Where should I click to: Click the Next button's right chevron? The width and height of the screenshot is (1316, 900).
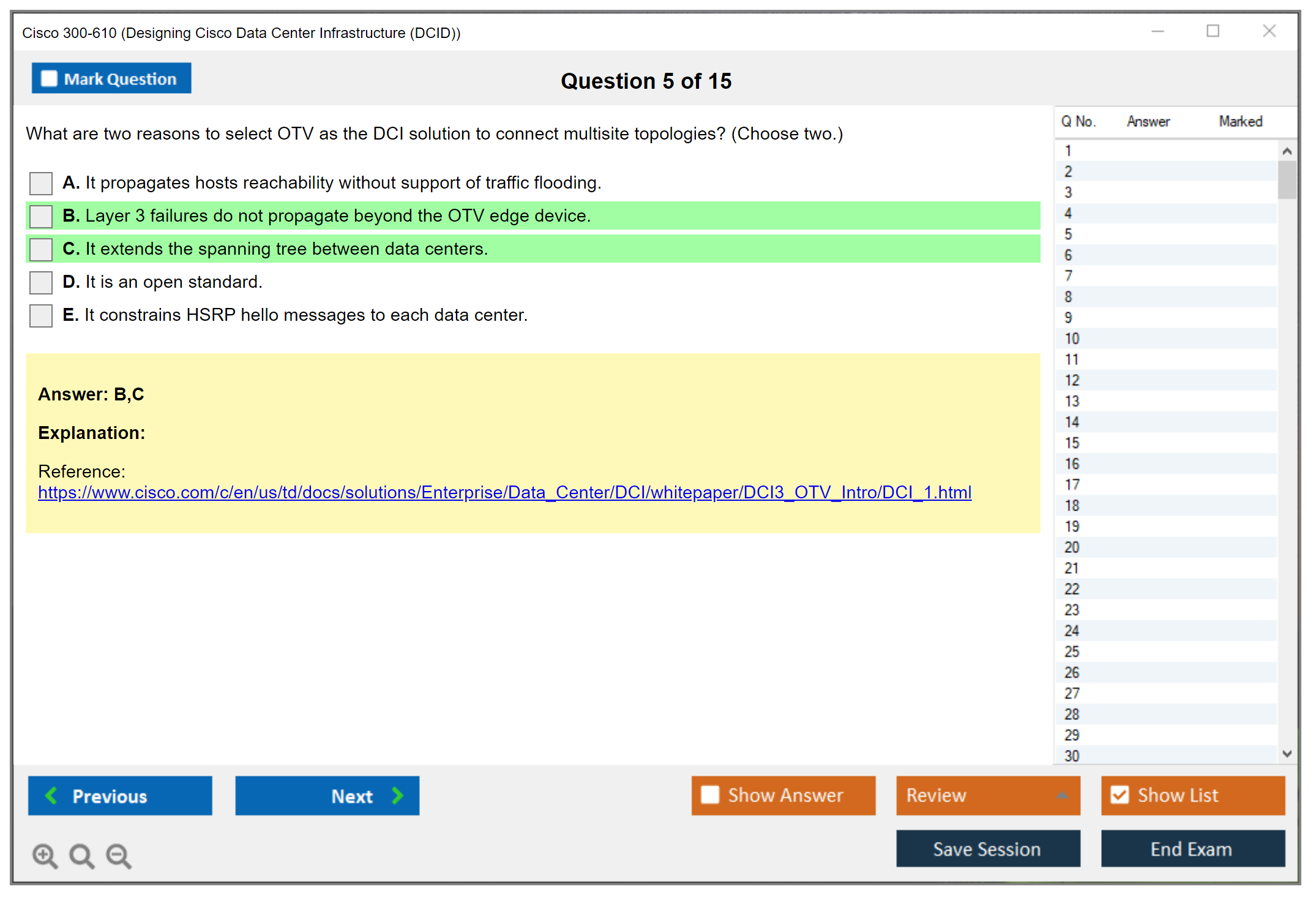click(x=397, y=795)
